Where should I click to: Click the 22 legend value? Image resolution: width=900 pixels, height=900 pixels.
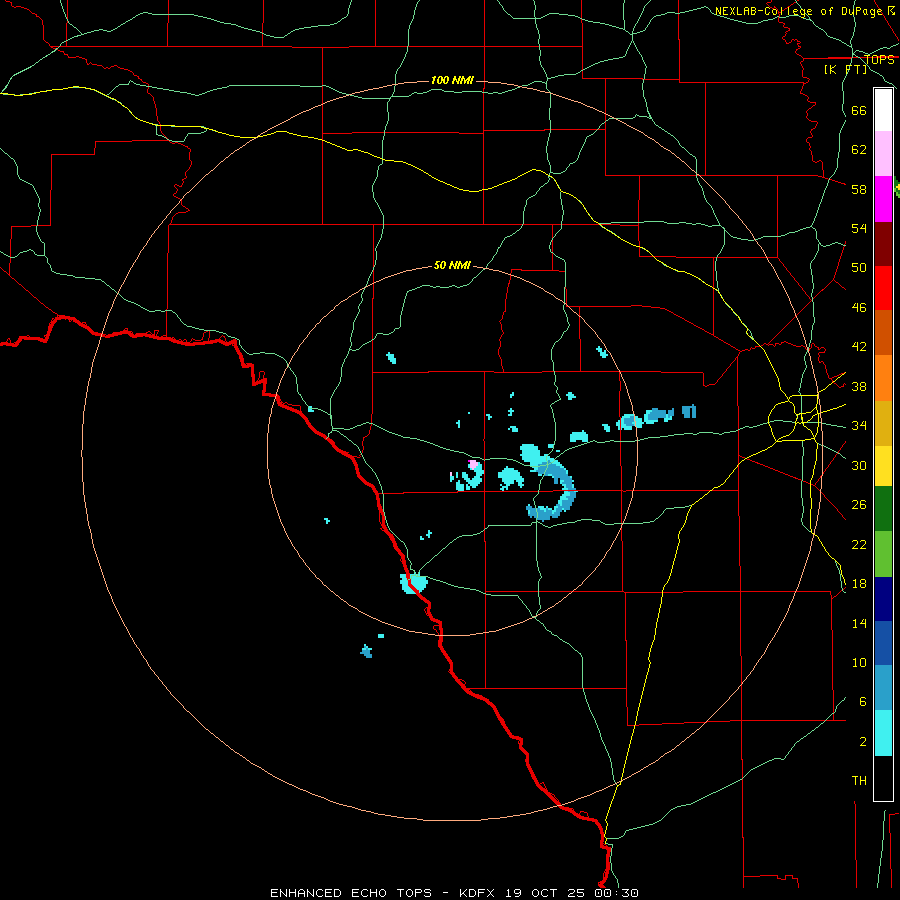859,544
